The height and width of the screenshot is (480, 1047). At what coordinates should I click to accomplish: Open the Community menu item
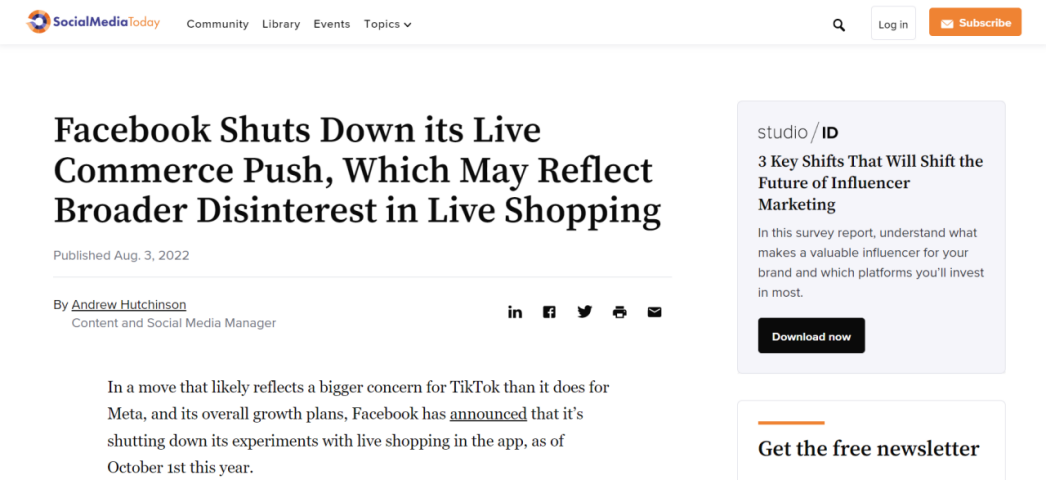pyautogui.click(x=217, y=24)
